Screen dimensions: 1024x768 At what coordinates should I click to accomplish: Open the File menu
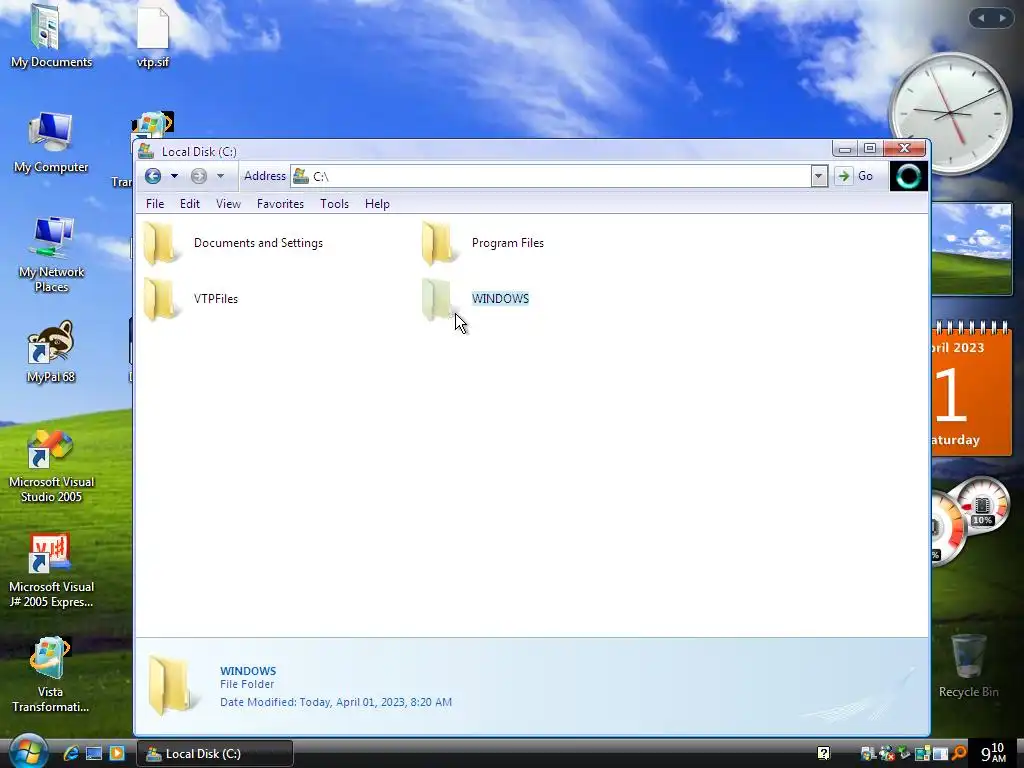(x=155, y=204)
